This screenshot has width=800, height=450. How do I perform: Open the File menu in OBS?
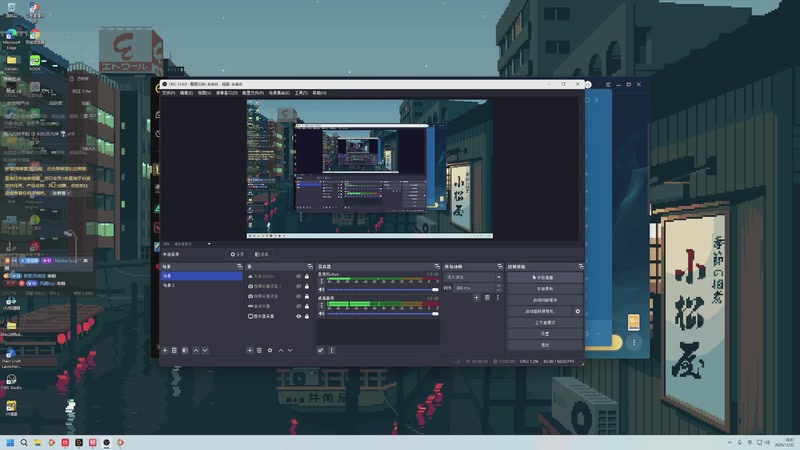click(x=168, y=93)
